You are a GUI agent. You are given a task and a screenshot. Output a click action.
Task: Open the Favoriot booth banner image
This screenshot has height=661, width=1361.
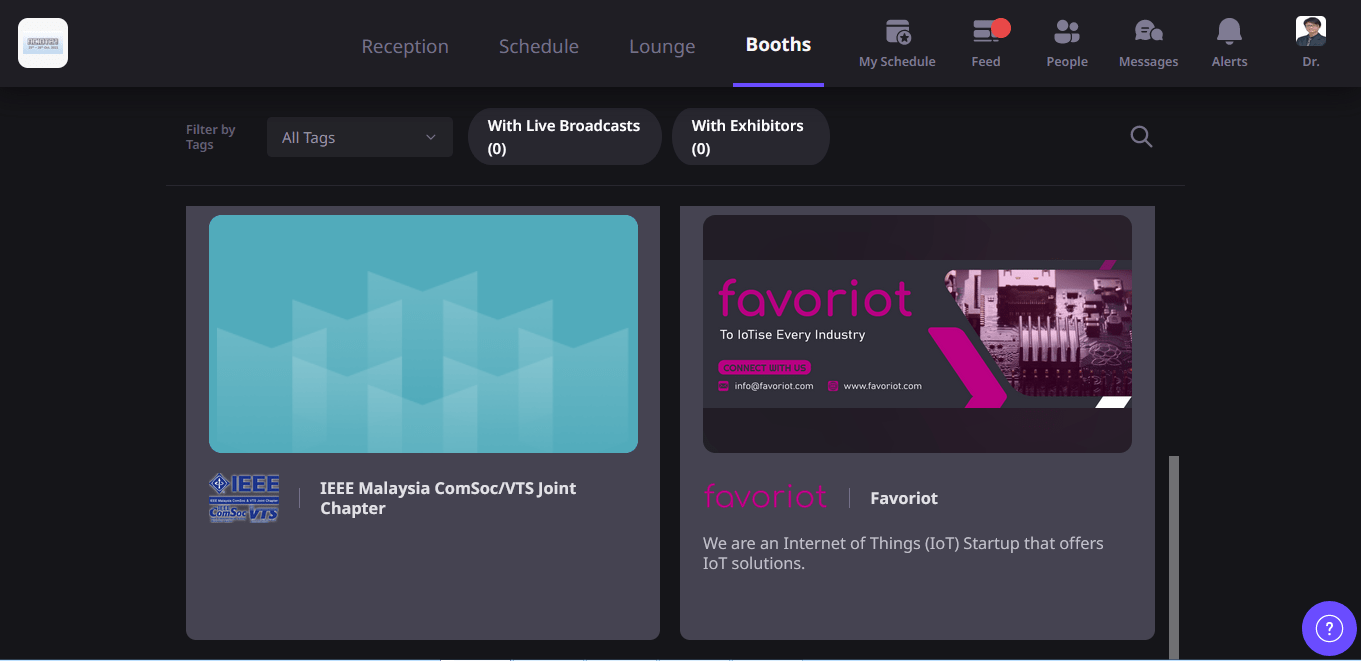pyautogui.click(x=917, y=334)
